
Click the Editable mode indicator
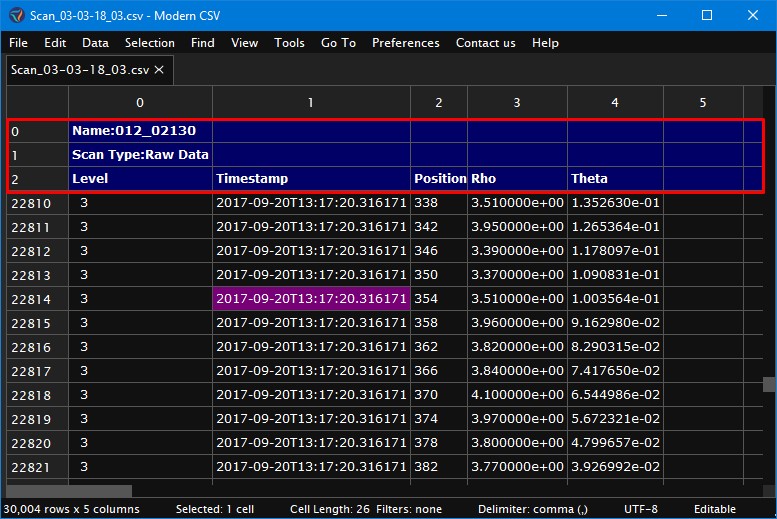[715, 509]
